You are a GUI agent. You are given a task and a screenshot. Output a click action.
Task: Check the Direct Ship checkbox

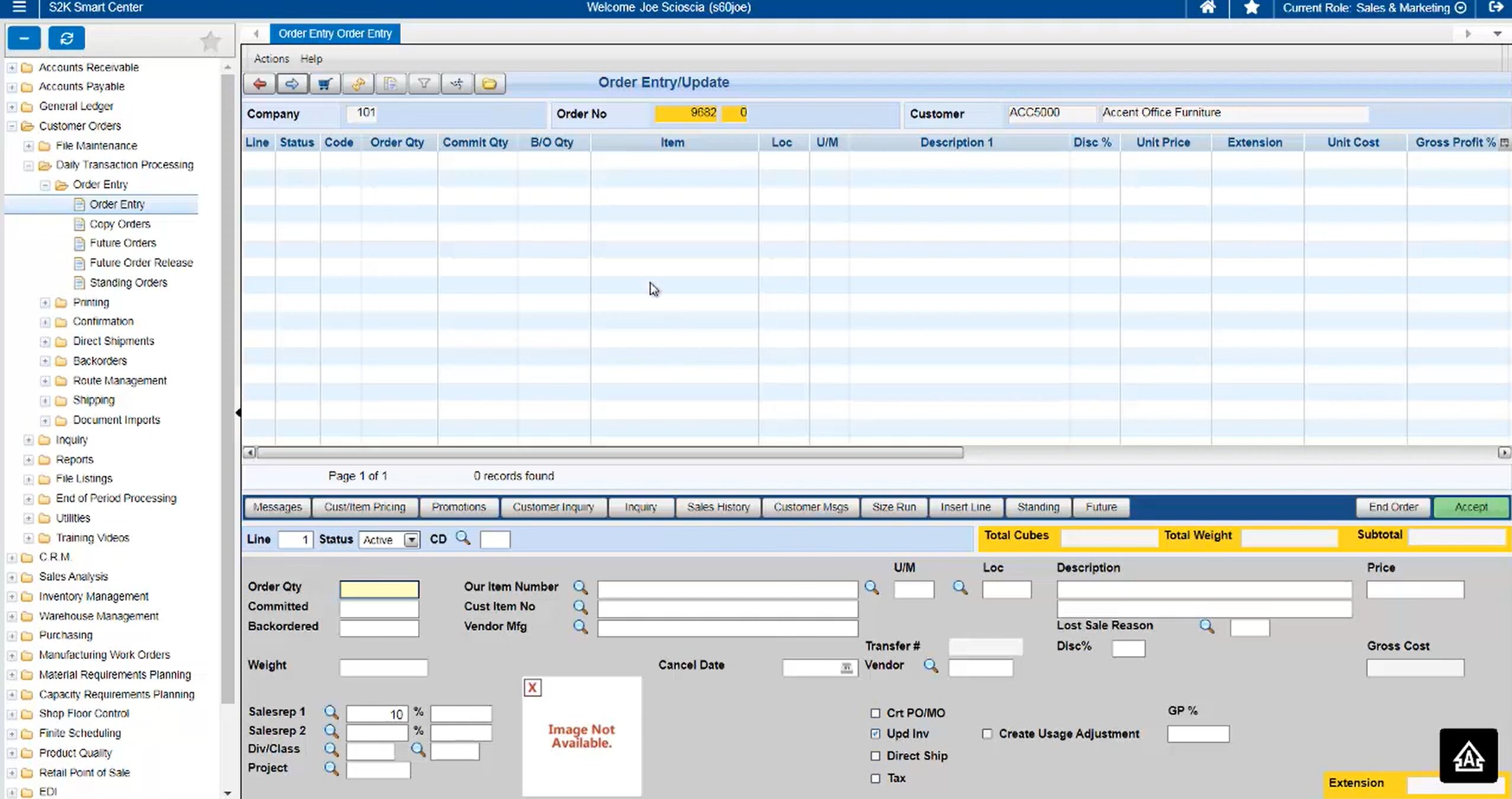875,756
